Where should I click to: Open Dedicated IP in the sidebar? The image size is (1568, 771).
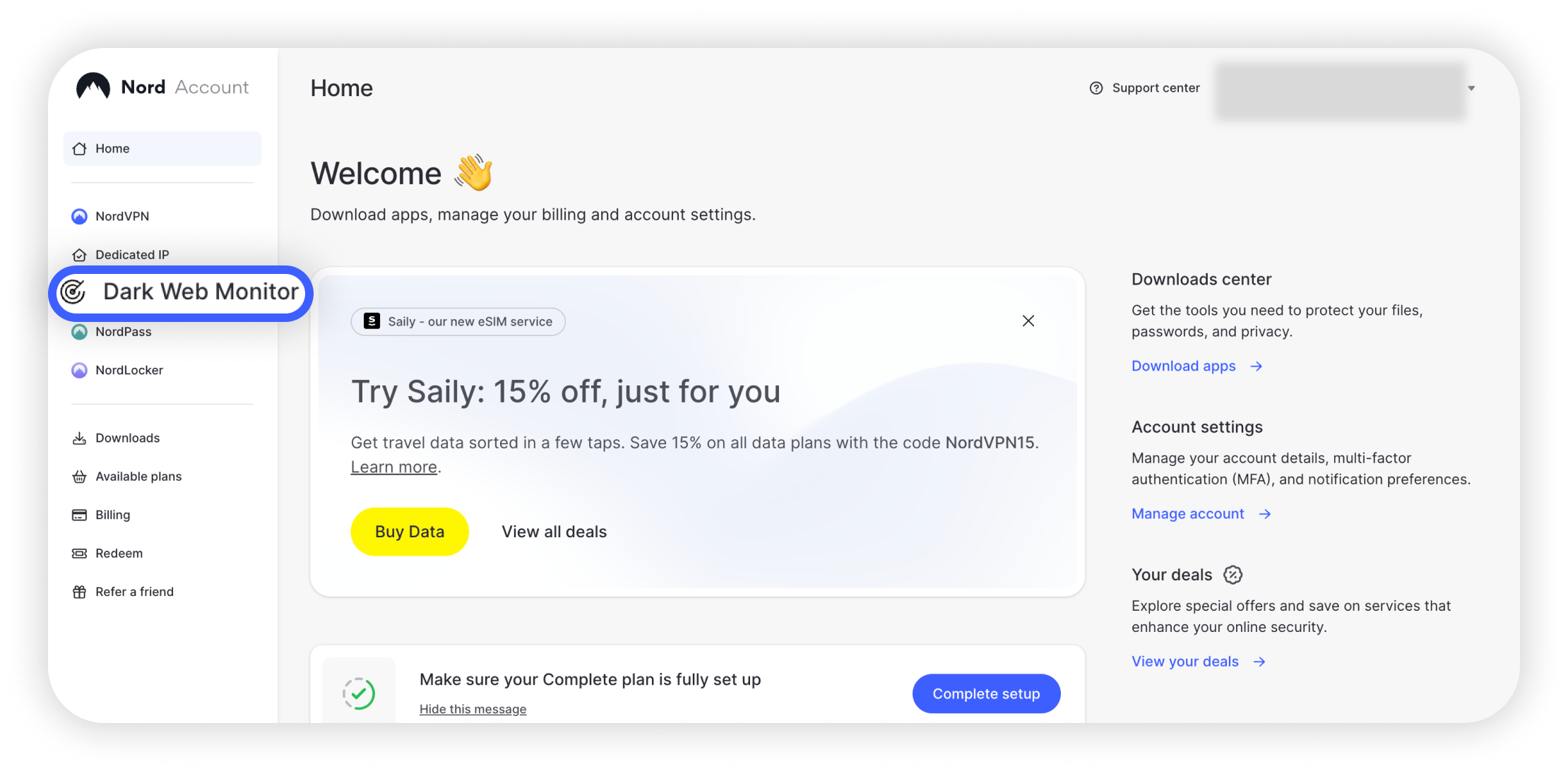click(x=131, y=255)
